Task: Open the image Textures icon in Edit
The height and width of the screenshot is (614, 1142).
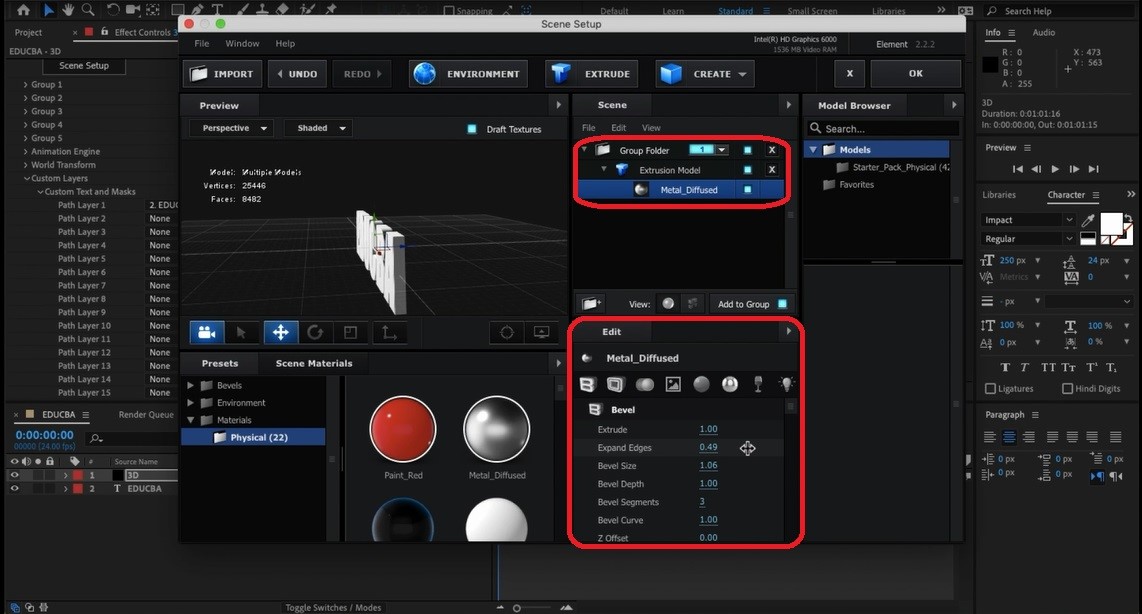Action: tap(673, 384)
